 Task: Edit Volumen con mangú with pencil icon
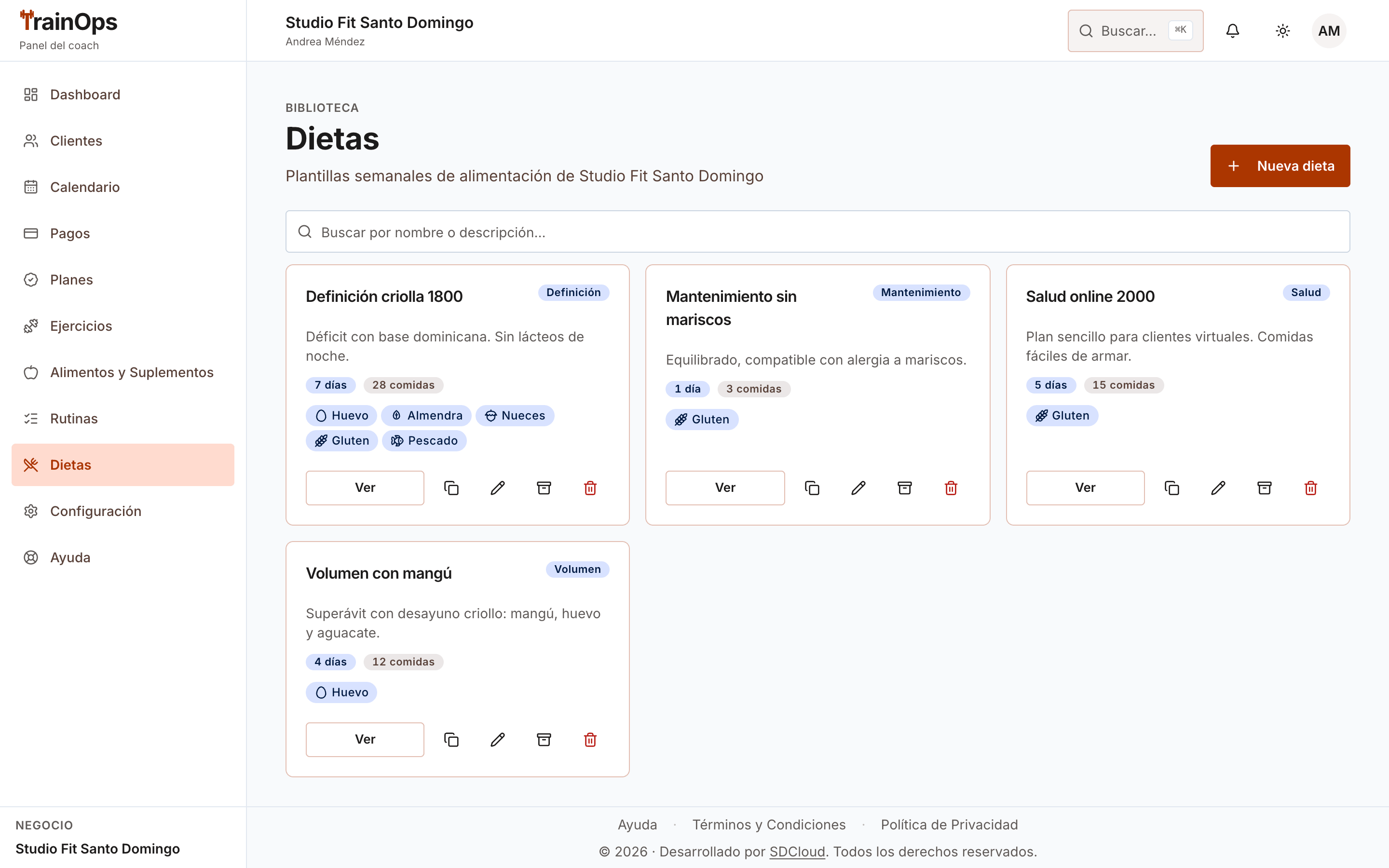pyautogui.click(x=498, y=739)
